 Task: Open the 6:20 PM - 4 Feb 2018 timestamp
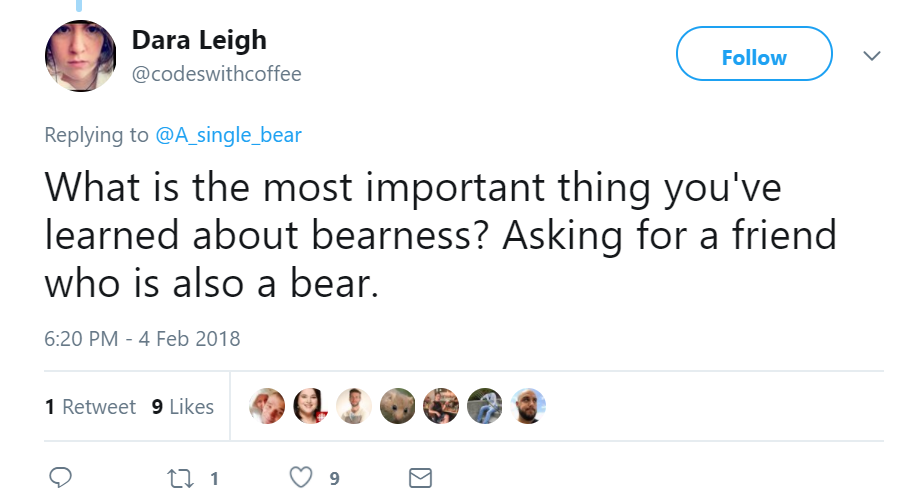click(142, 338)
